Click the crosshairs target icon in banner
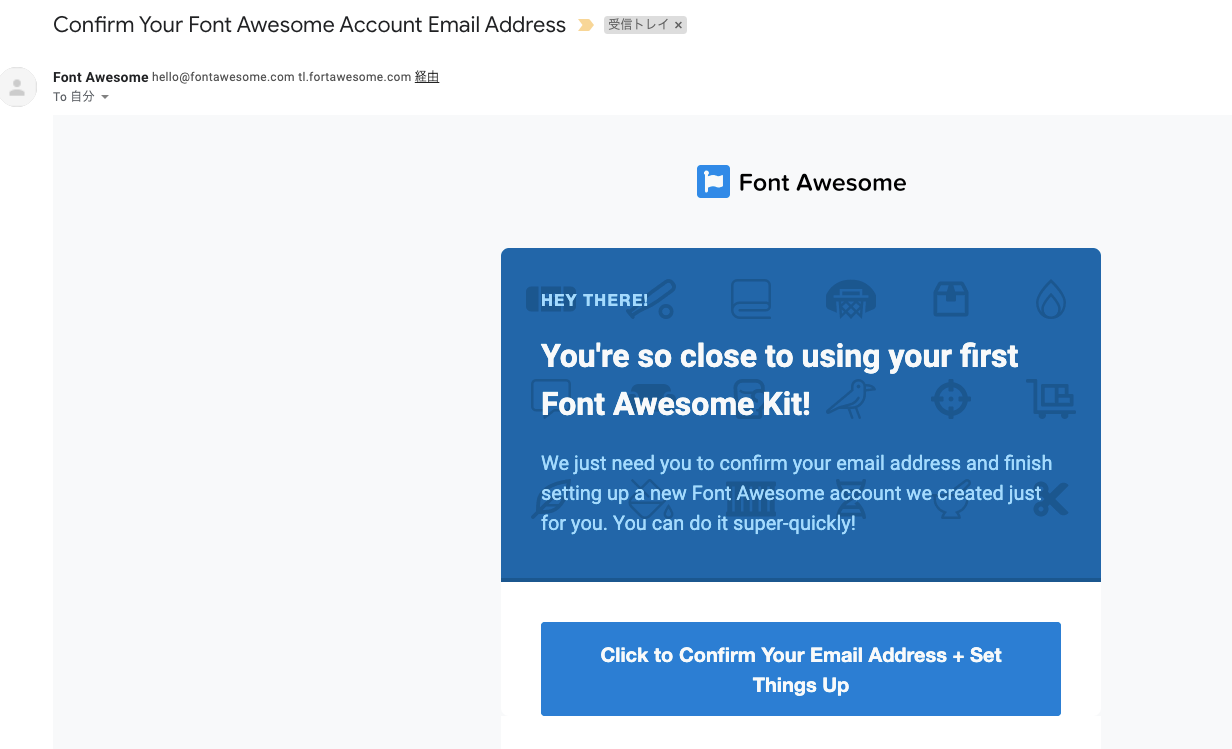This screenshot has height=749, width=1232. tap(950, 399)
